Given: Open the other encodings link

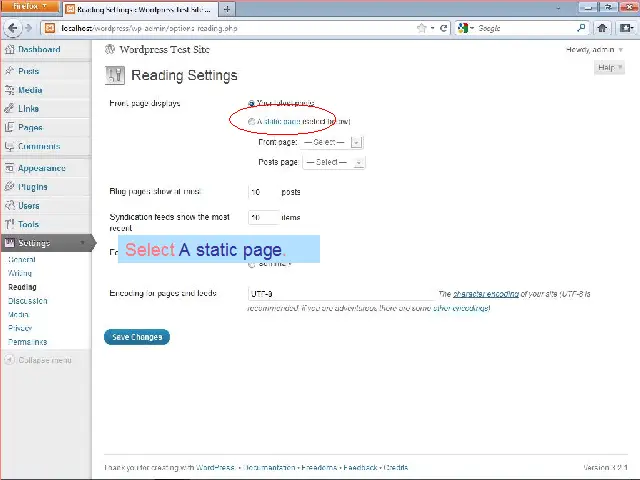Looking at the screenshot, I should (x=461, y=308).
